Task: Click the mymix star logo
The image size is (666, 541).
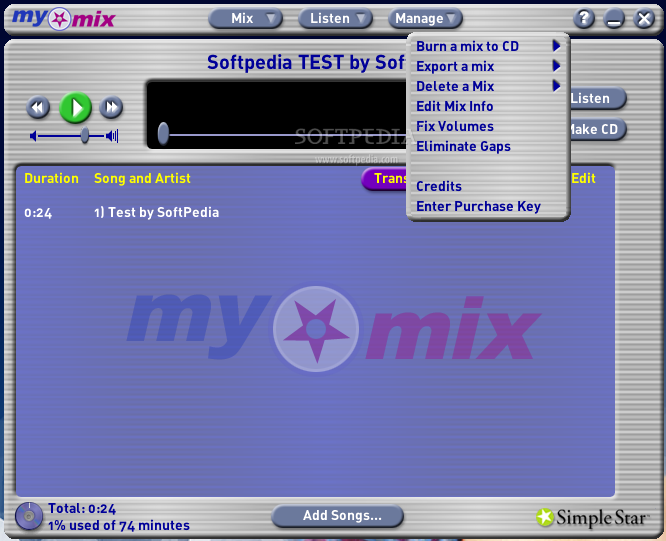Action: pyautogui.click(x=64, y=19)
